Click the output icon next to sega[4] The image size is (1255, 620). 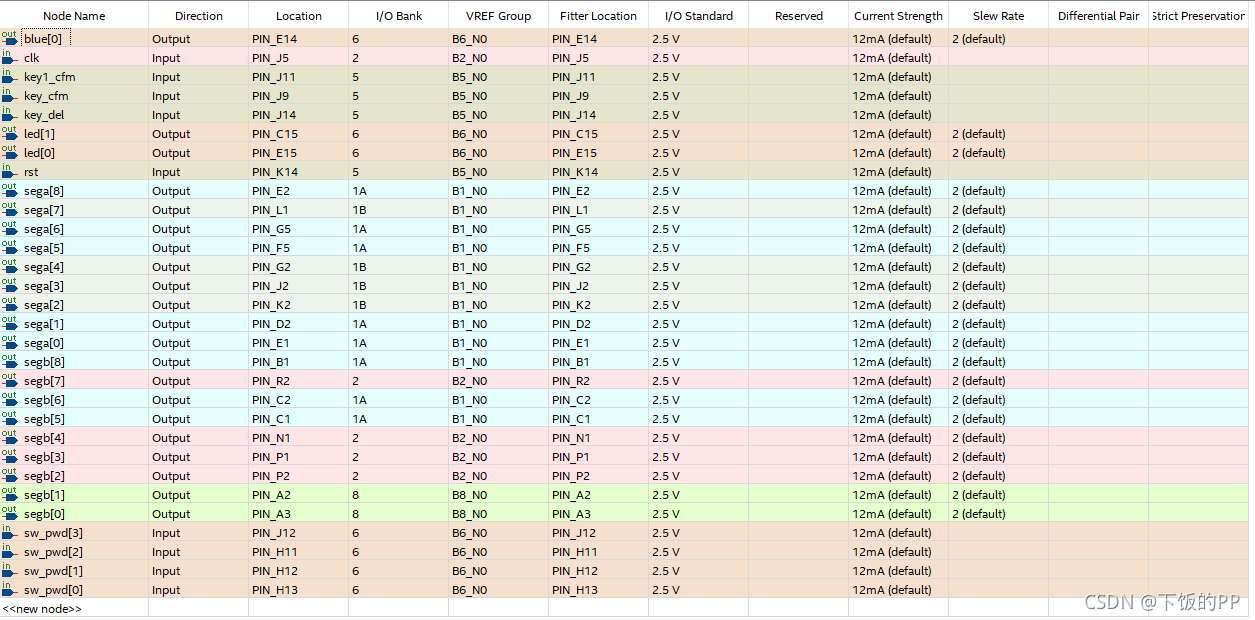pos(10,267)
